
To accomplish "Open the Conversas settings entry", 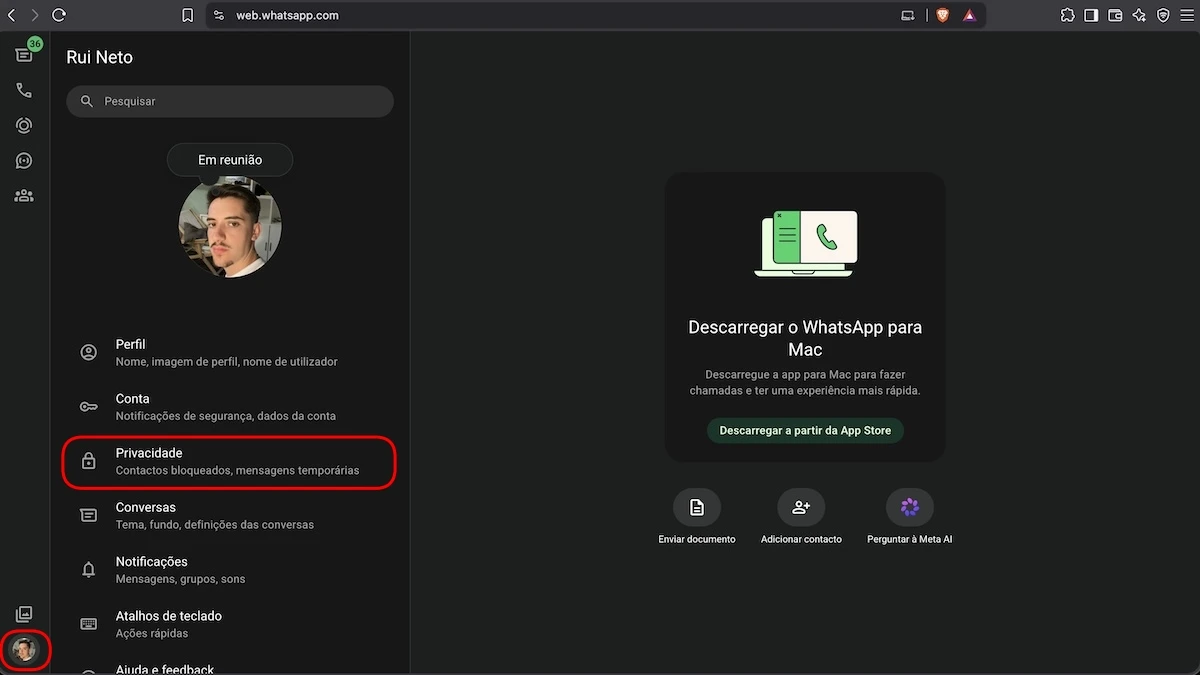I will (230, 516).
